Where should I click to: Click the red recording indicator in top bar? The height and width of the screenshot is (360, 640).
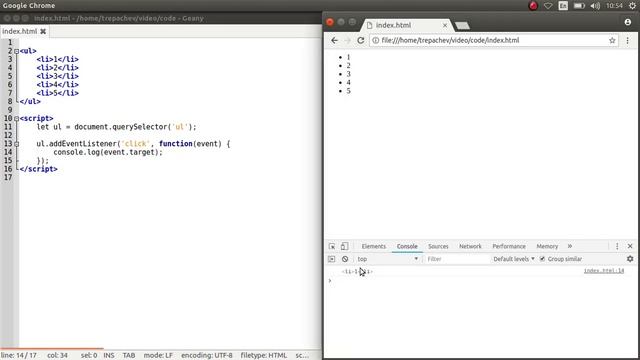(x=533, y=6)
